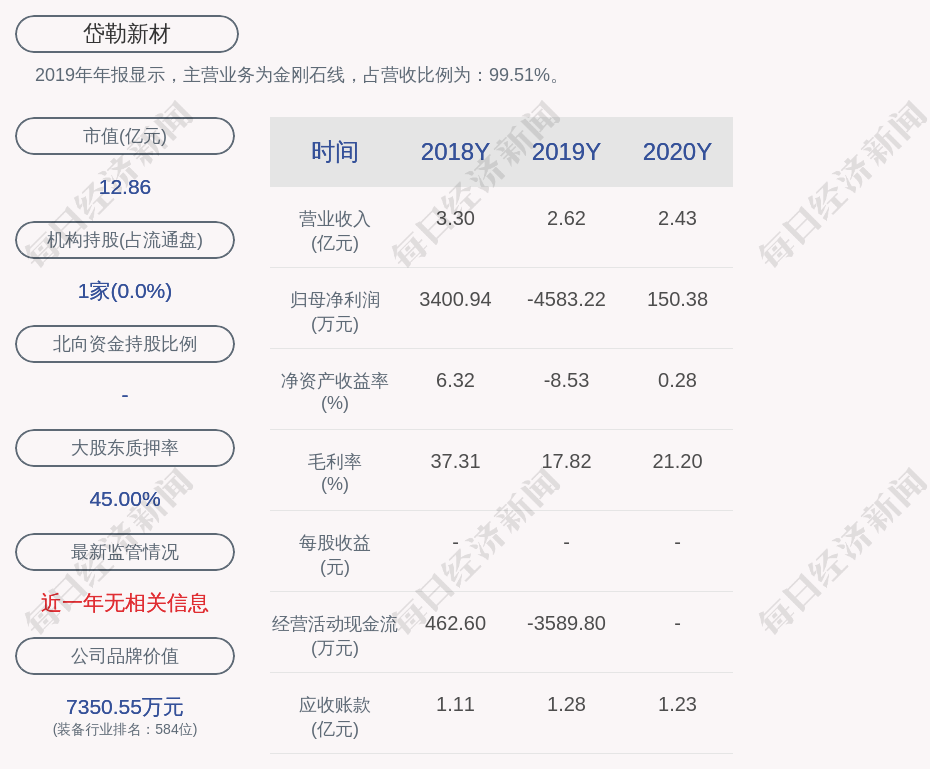Image resolution: width=930 pixels, height=769 pixels.
Task: Click the 经营活动现金流(万元) row label
Action: pyautogui.click(x=335, y=636)
